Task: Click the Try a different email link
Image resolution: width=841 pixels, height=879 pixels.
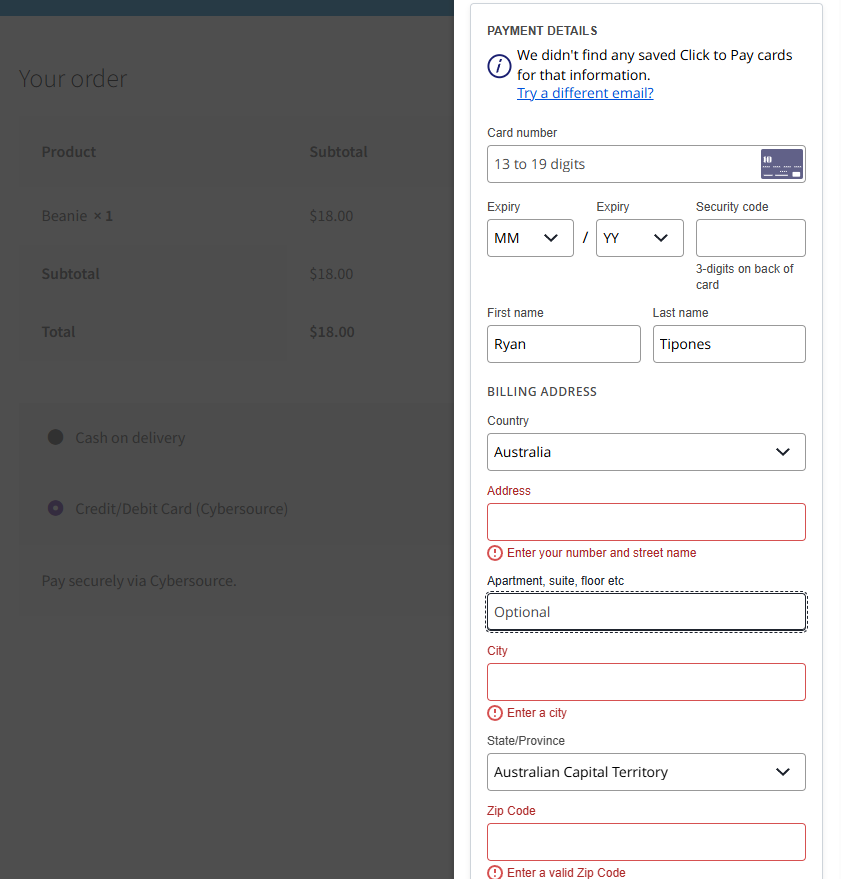Action: (585, 93)
